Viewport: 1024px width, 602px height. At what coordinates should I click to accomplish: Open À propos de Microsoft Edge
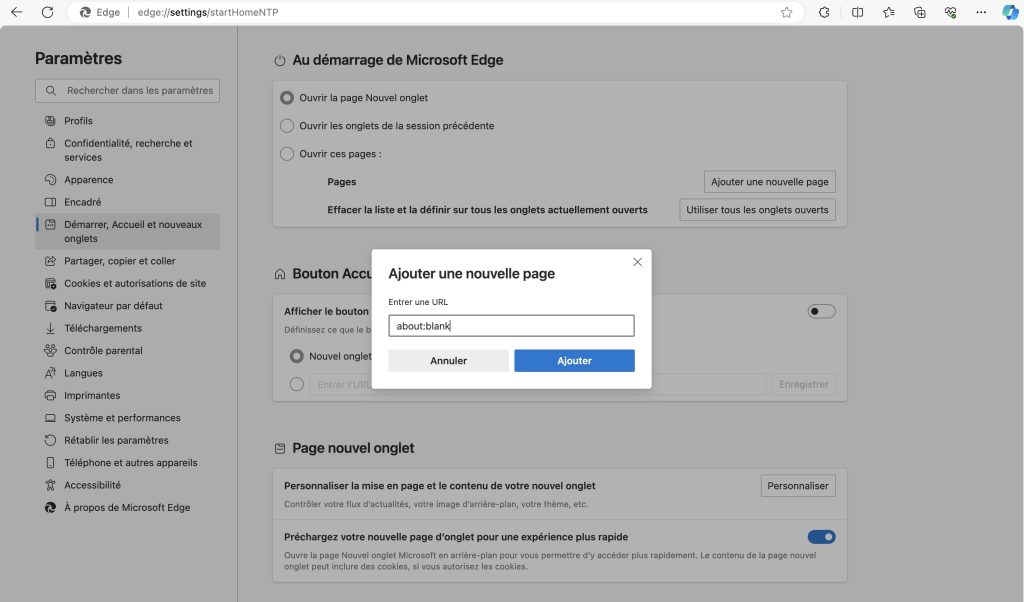pos(127,507)
